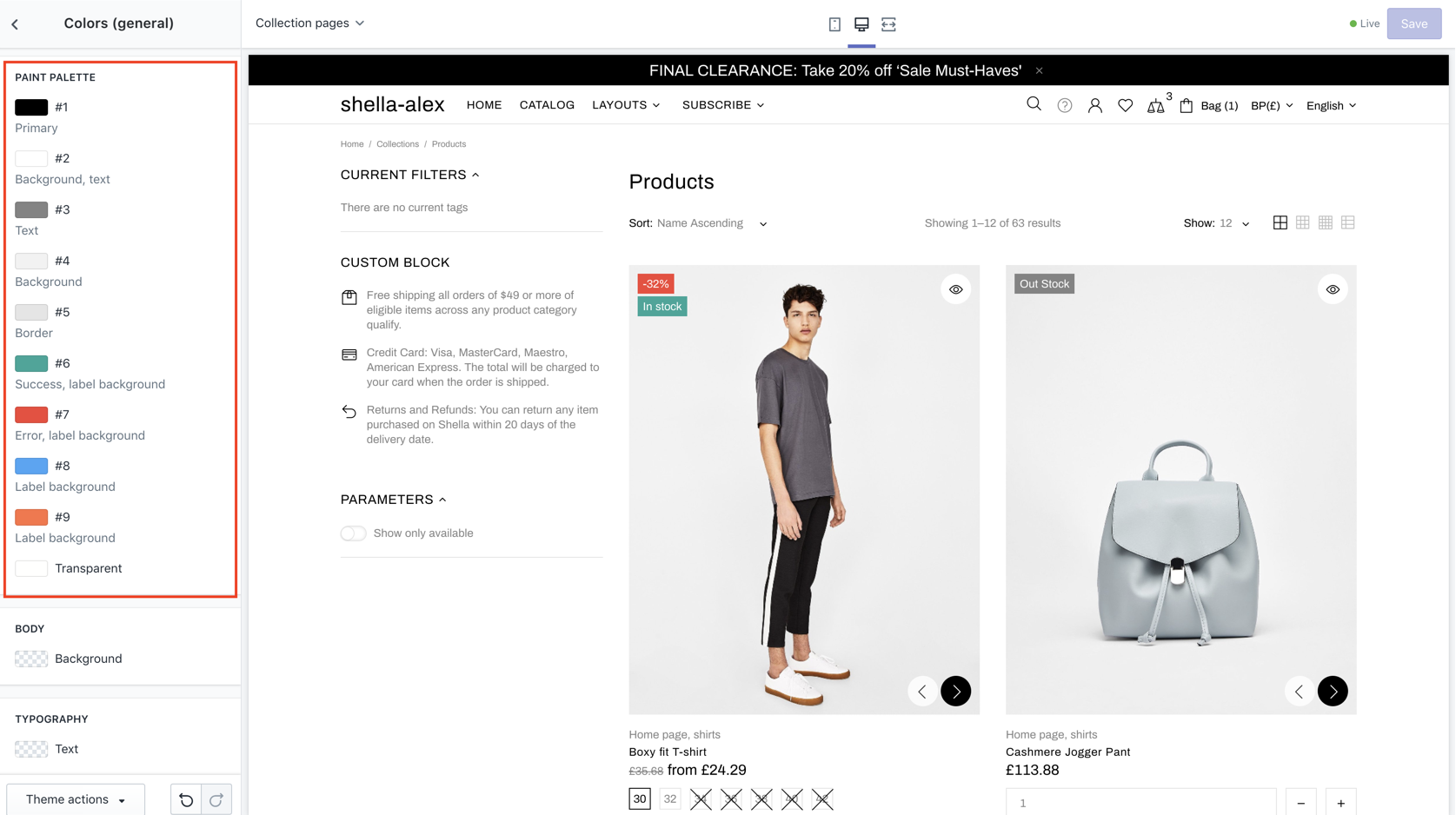
Task: Click the search magnifier icon in header
Action: [x=1034, y=104]
